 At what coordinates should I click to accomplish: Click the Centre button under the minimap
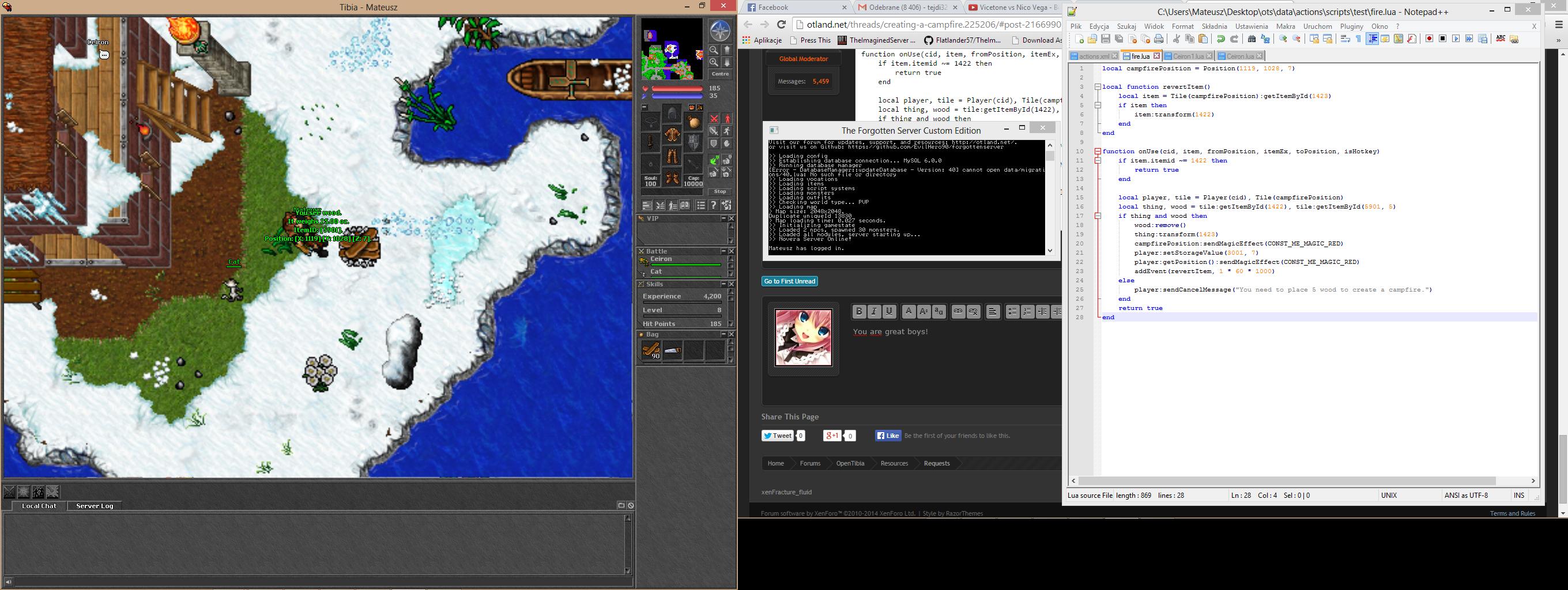720,74
